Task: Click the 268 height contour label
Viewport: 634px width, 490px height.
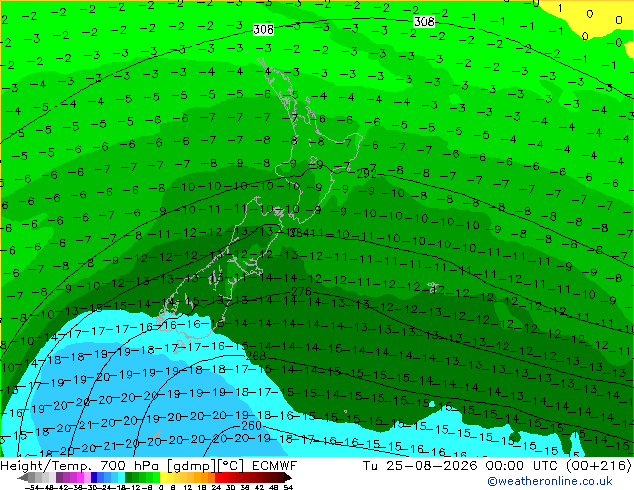Action: tap(256, 355)
